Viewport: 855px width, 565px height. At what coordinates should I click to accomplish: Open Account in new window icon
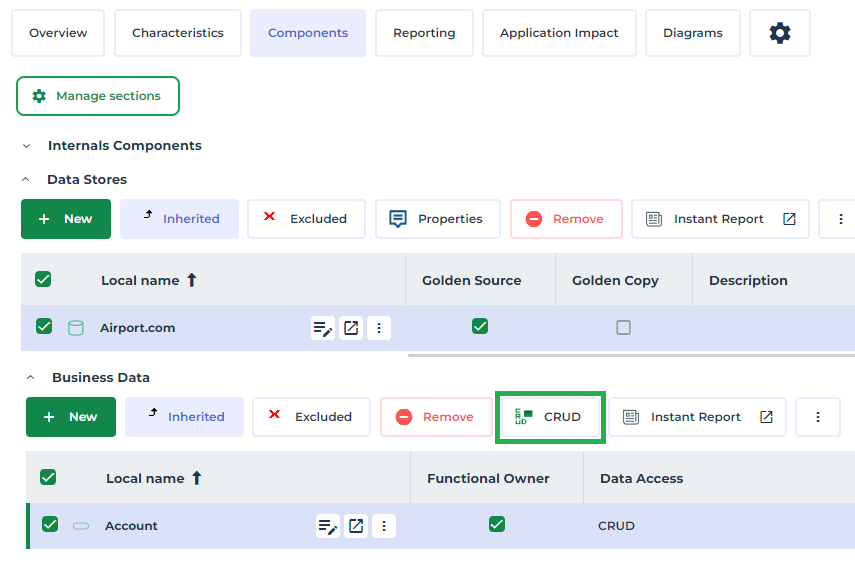tap(356, 526)
